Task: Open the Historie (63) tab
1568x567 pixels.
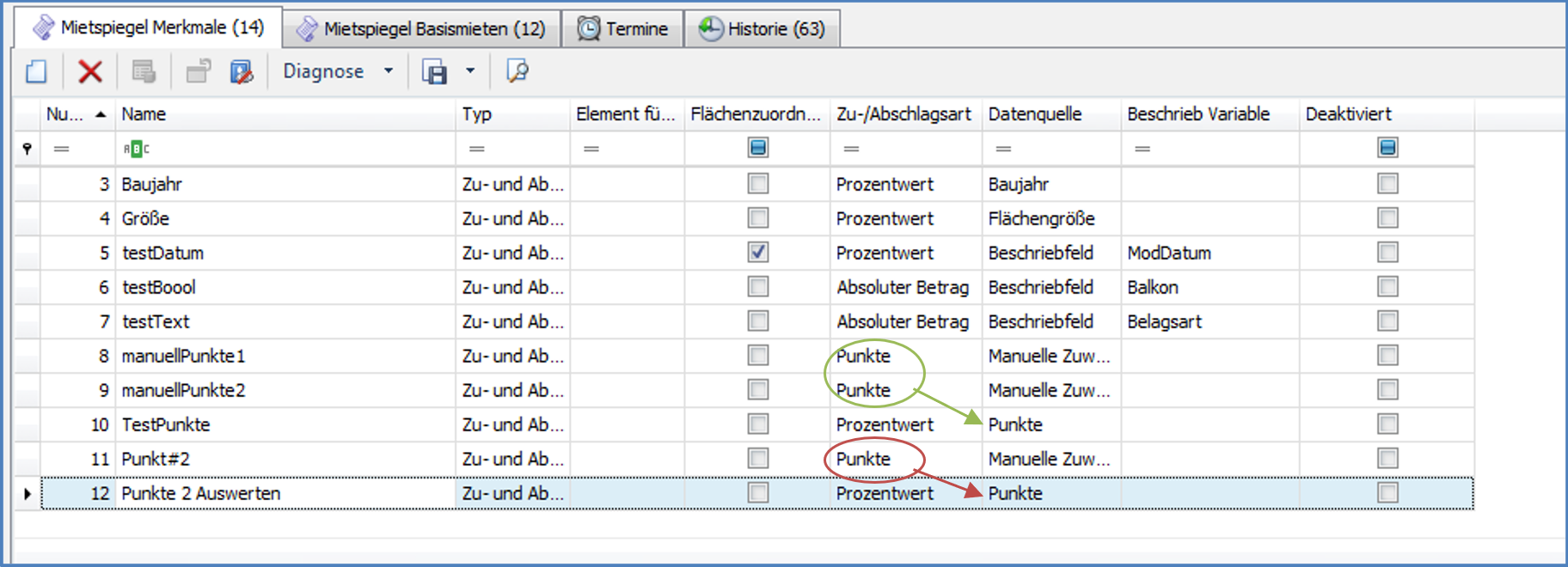Action: (x=762, y=28)
